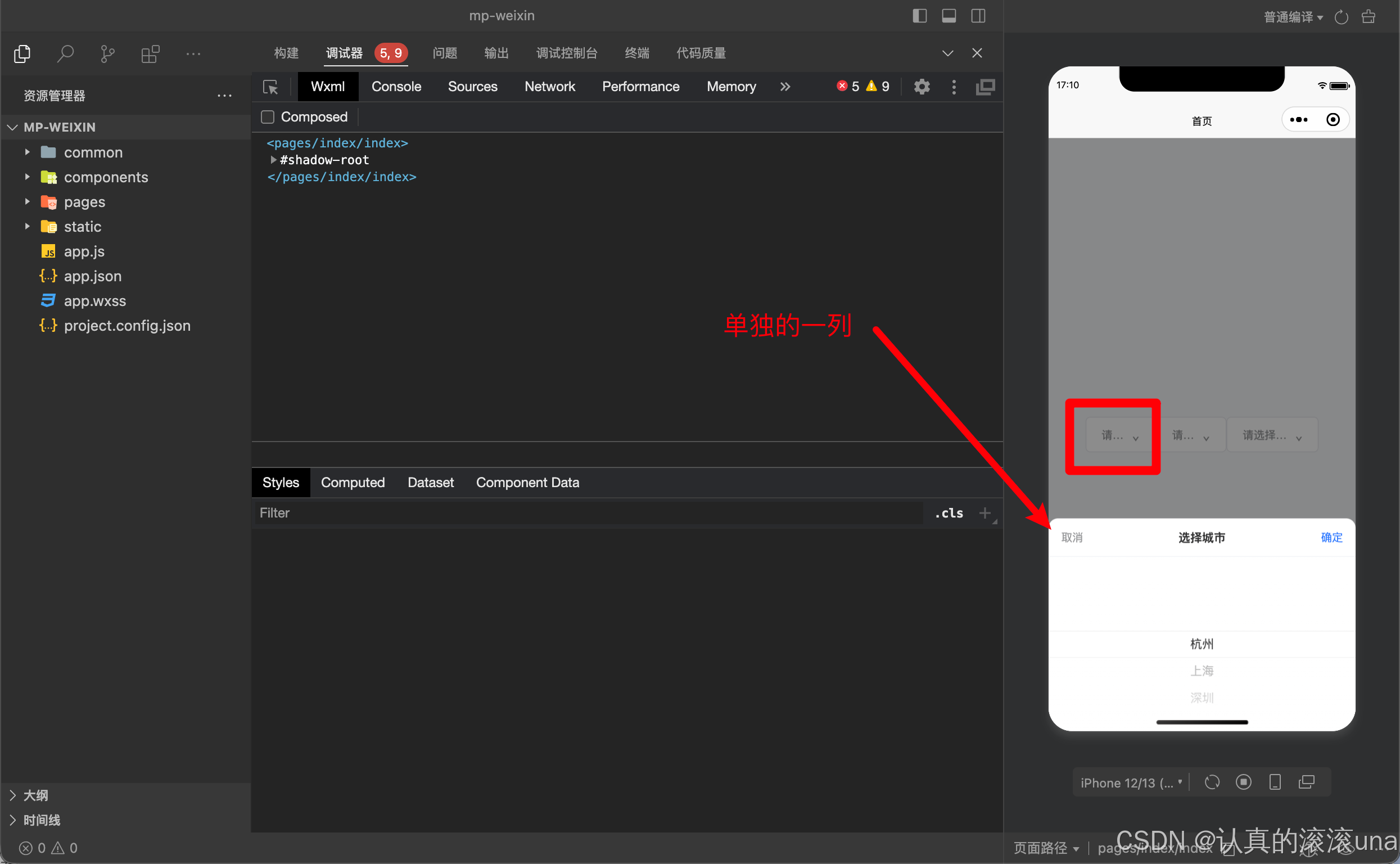The image size is (1400, 864).
Task: Switch to the Sources tab
Action: (472, 87)
